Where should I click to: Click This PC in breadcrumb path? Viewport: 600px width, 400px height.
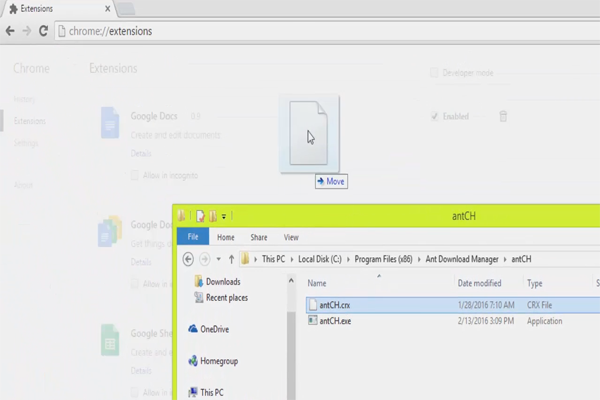(x=273, y=259)
